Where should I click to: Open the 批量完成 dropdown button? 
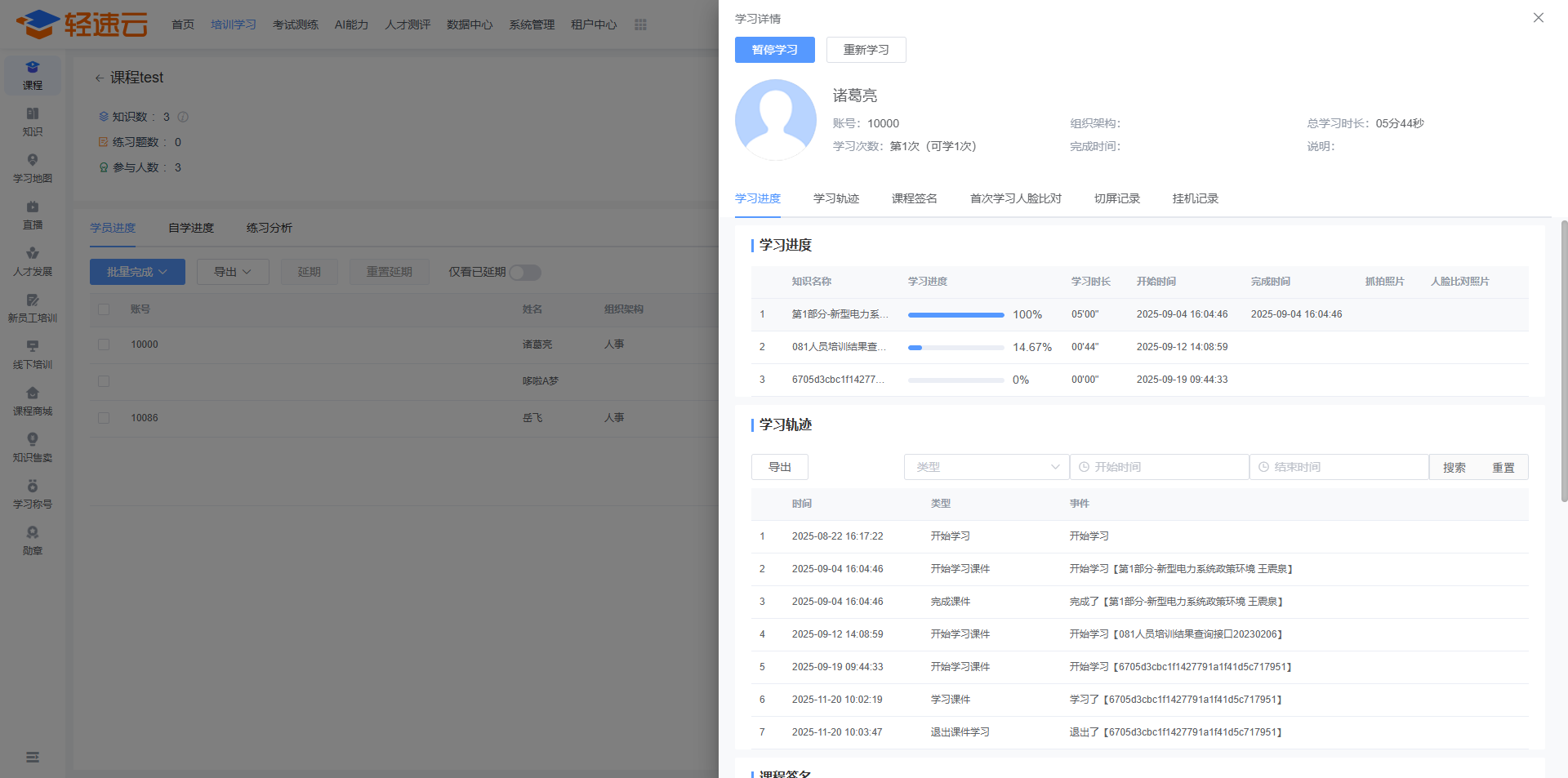click(x=137, y=272)
